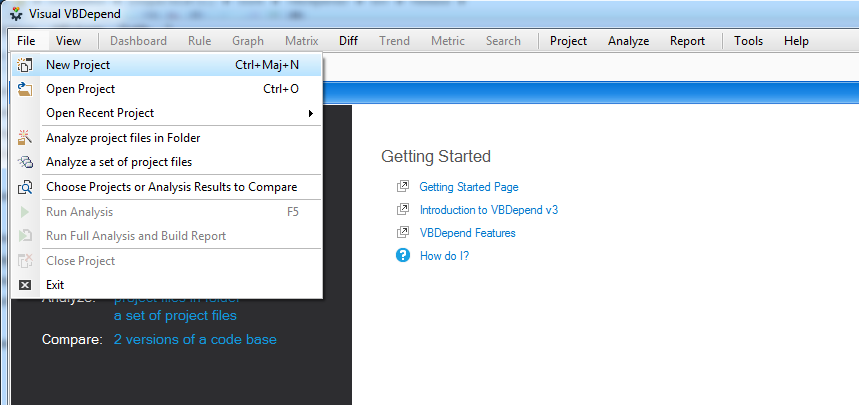The width and height of the screenshot is (859, 405).
Task: Open the Report menu
Action: [x=687, y=41]
